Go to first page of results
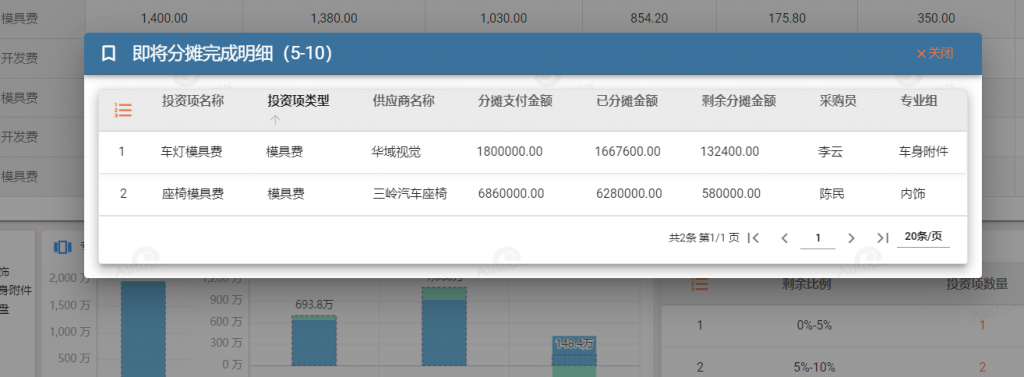 coord(754,238)
